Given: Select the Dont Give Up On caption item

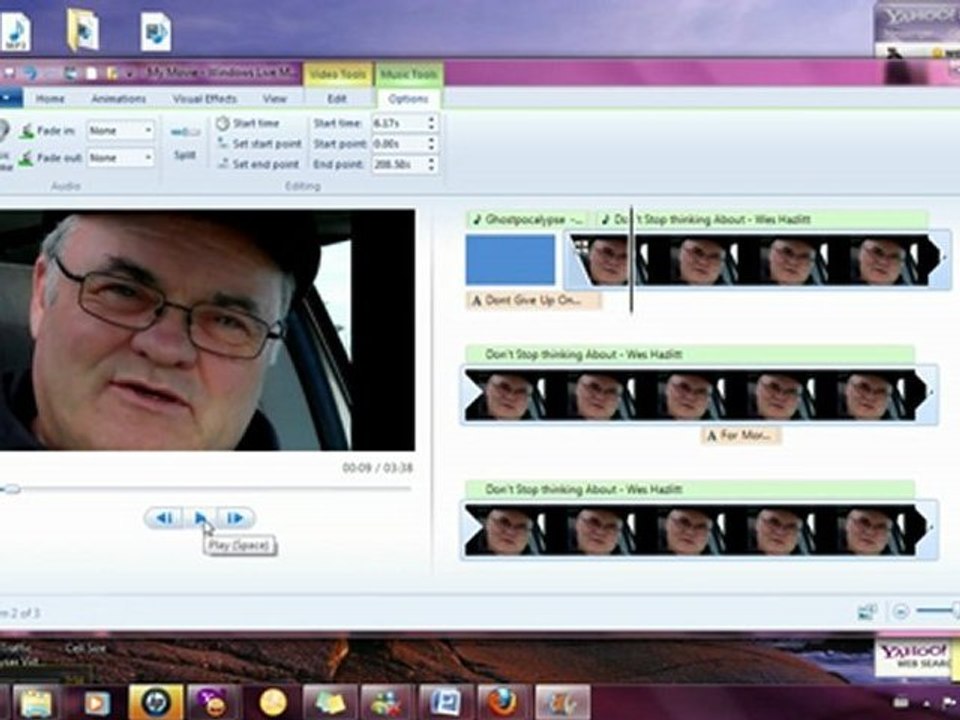Looking at the screenshot, I should 534,300.
